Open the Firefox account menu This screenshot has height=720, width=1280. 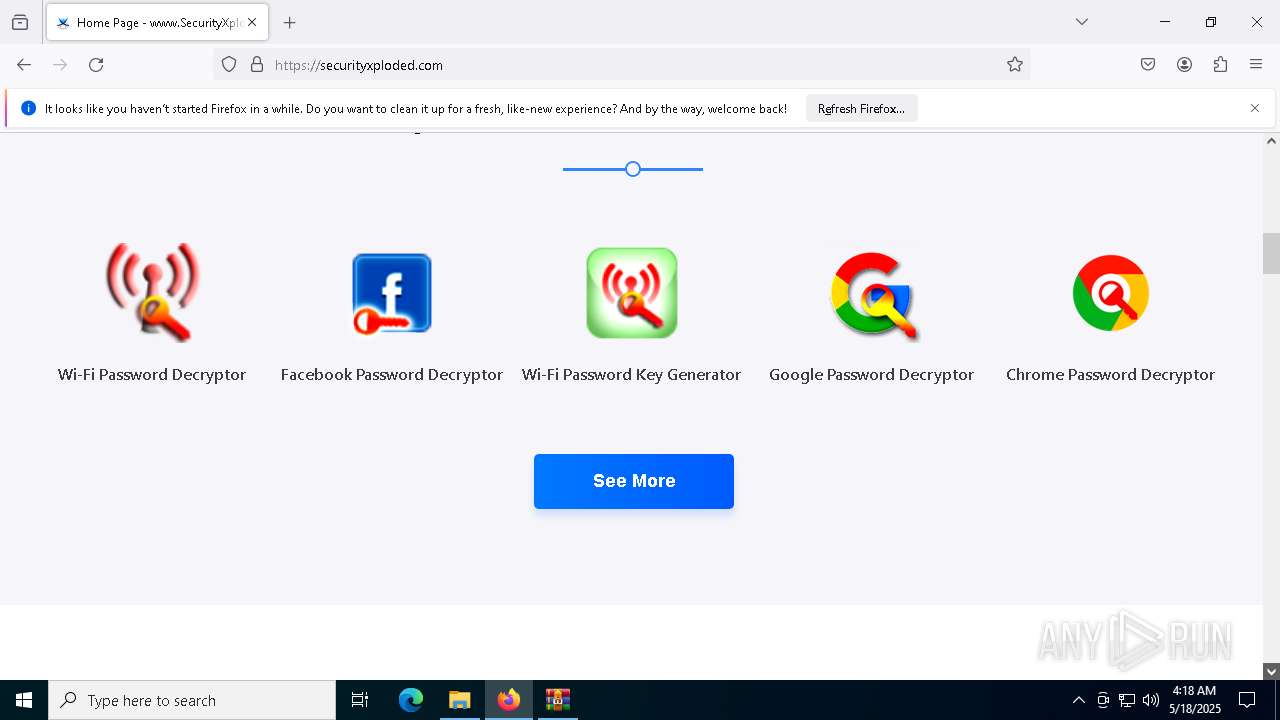[1184, 65]
